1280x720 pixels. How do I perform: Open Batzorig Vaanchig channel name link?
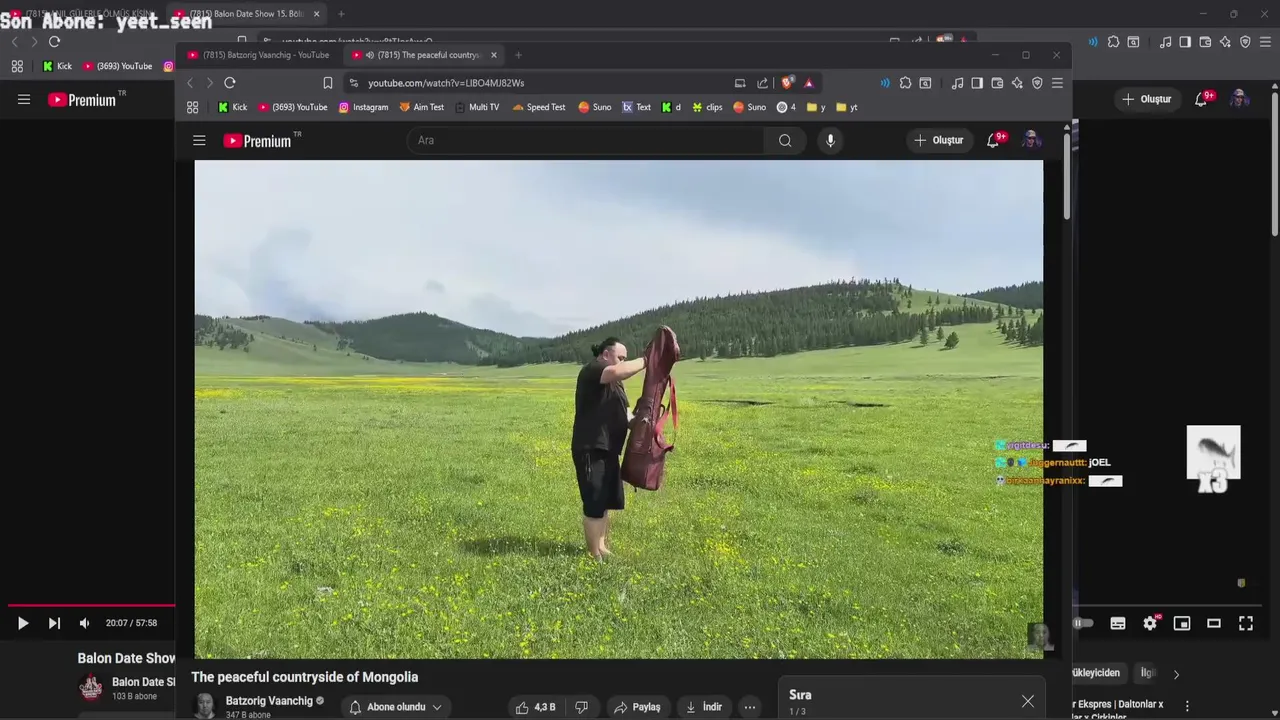(x=269, y=701)
